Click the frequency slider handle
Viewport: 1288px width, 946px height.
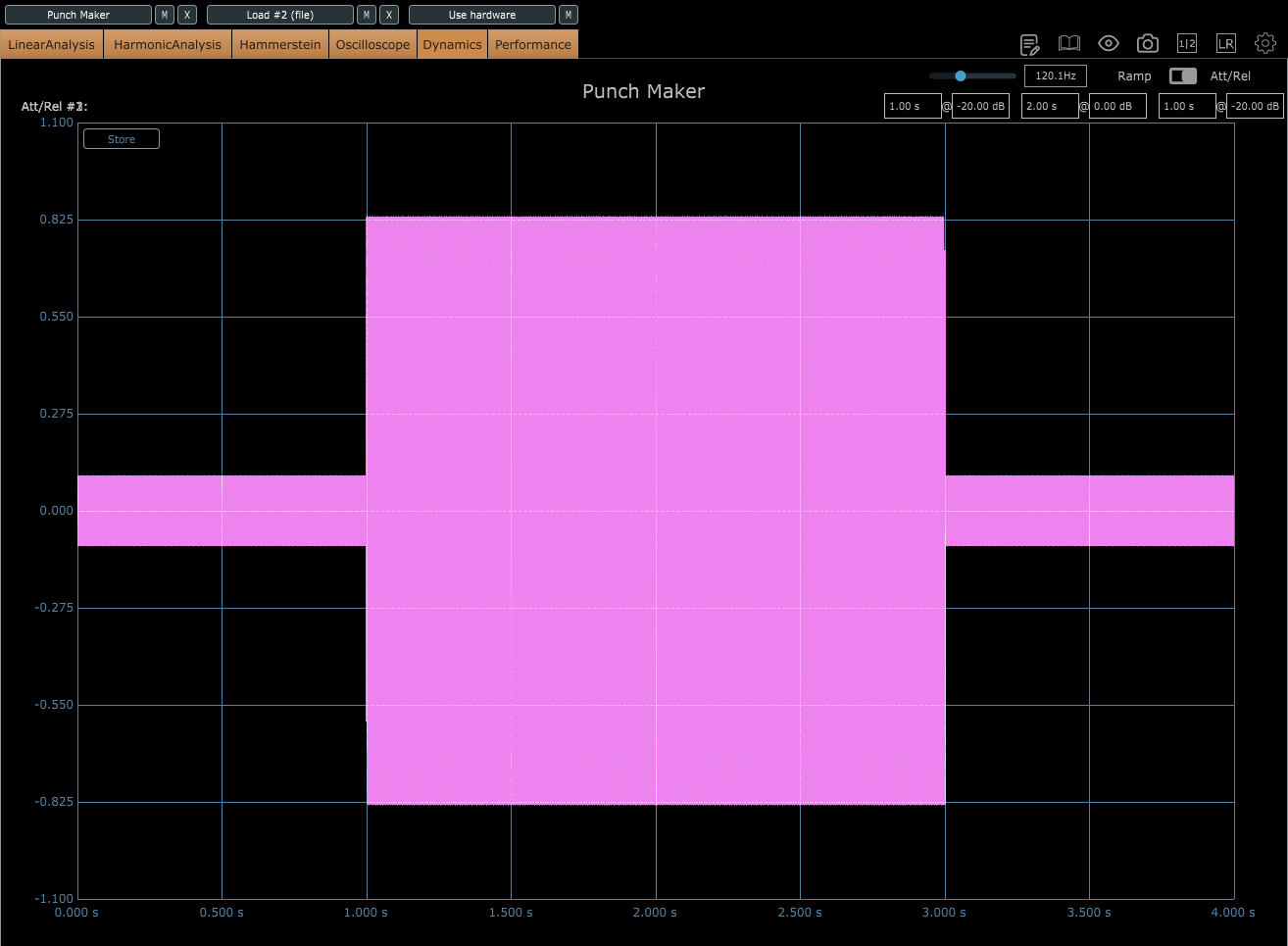click(961, 75)
